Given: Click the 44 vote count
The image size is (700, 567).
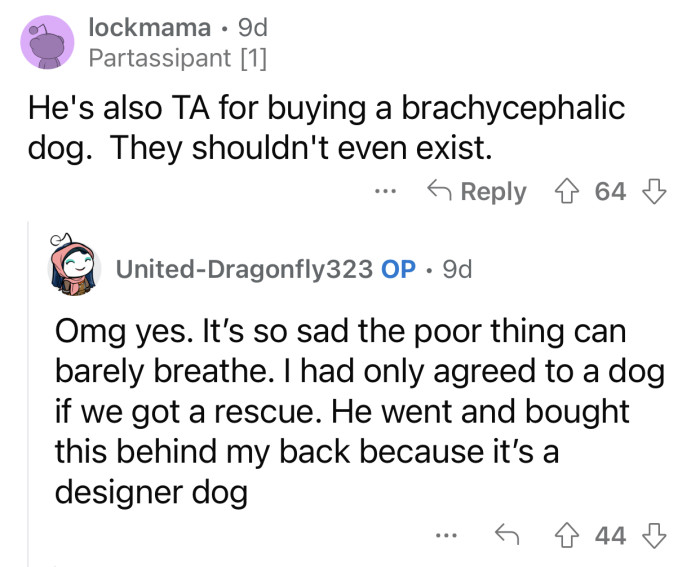Looking at the screenshot, I should point(609,537).
